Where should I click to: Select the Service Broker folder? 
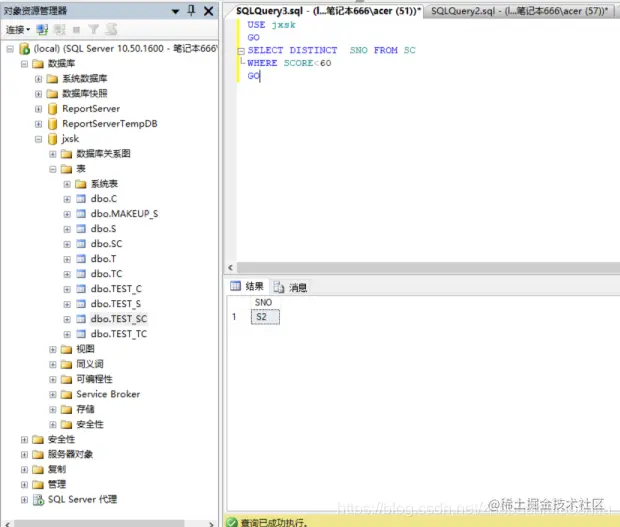click(108, 394)
